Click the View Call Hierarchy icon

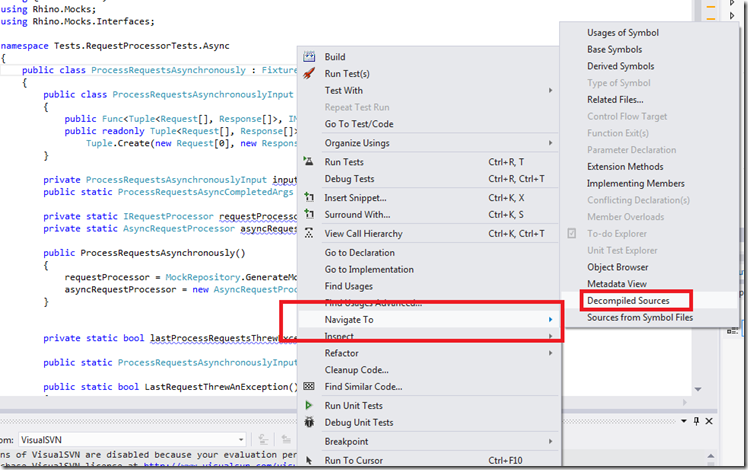pos(309,233)
